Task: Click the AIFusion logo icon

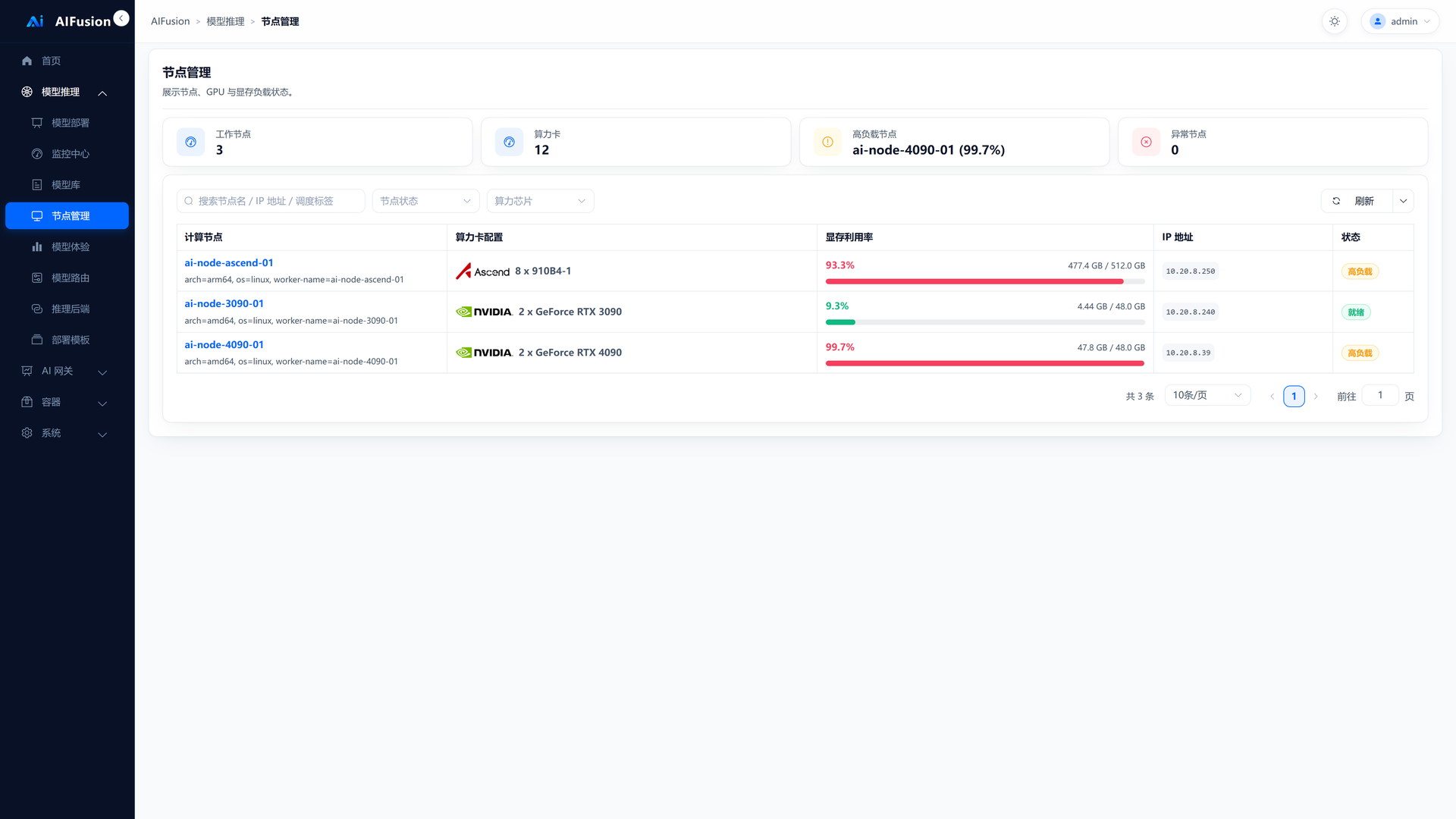Action: point(35,21)
